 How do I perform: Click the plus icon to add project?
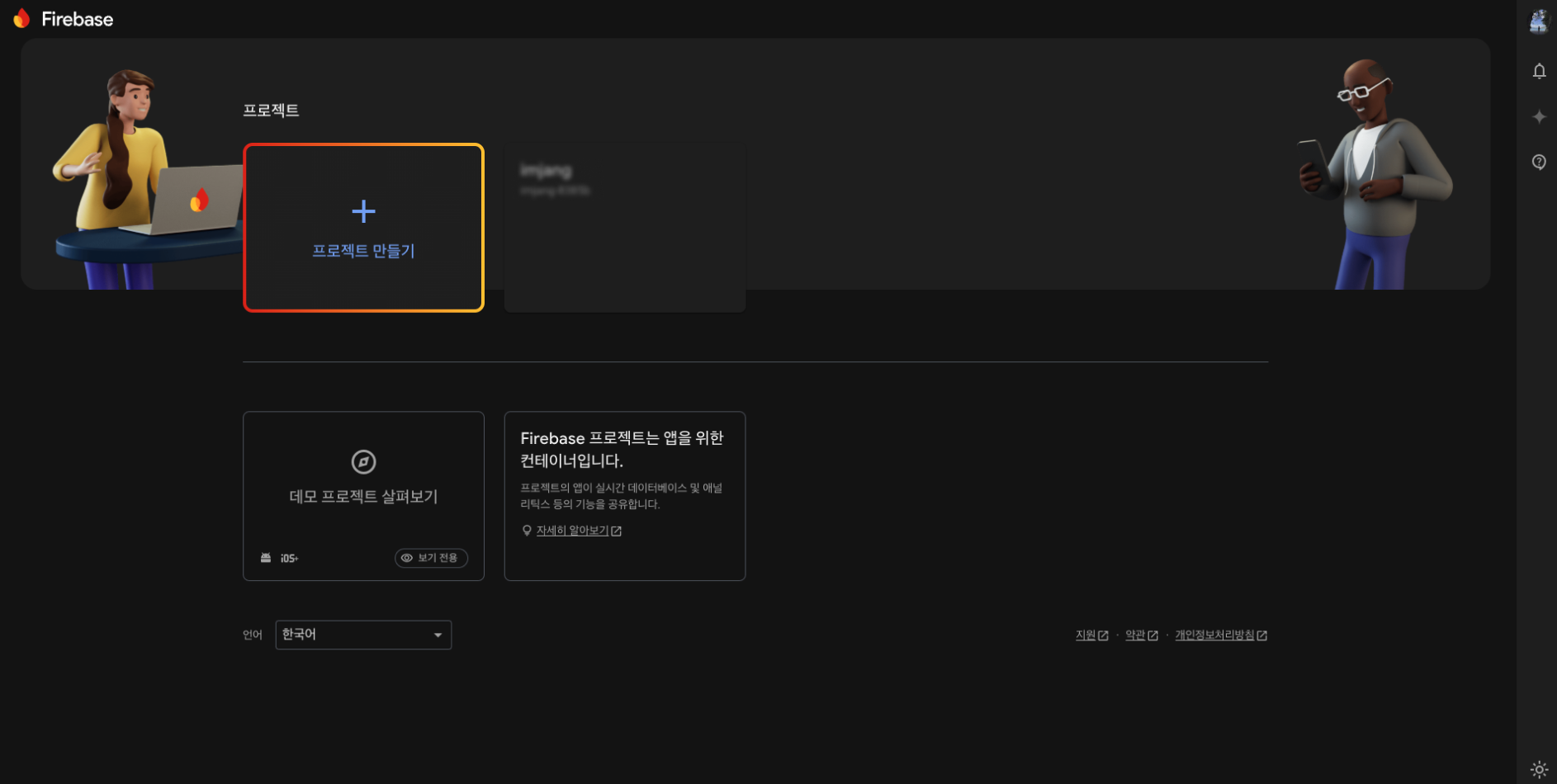tap(363, 211)
